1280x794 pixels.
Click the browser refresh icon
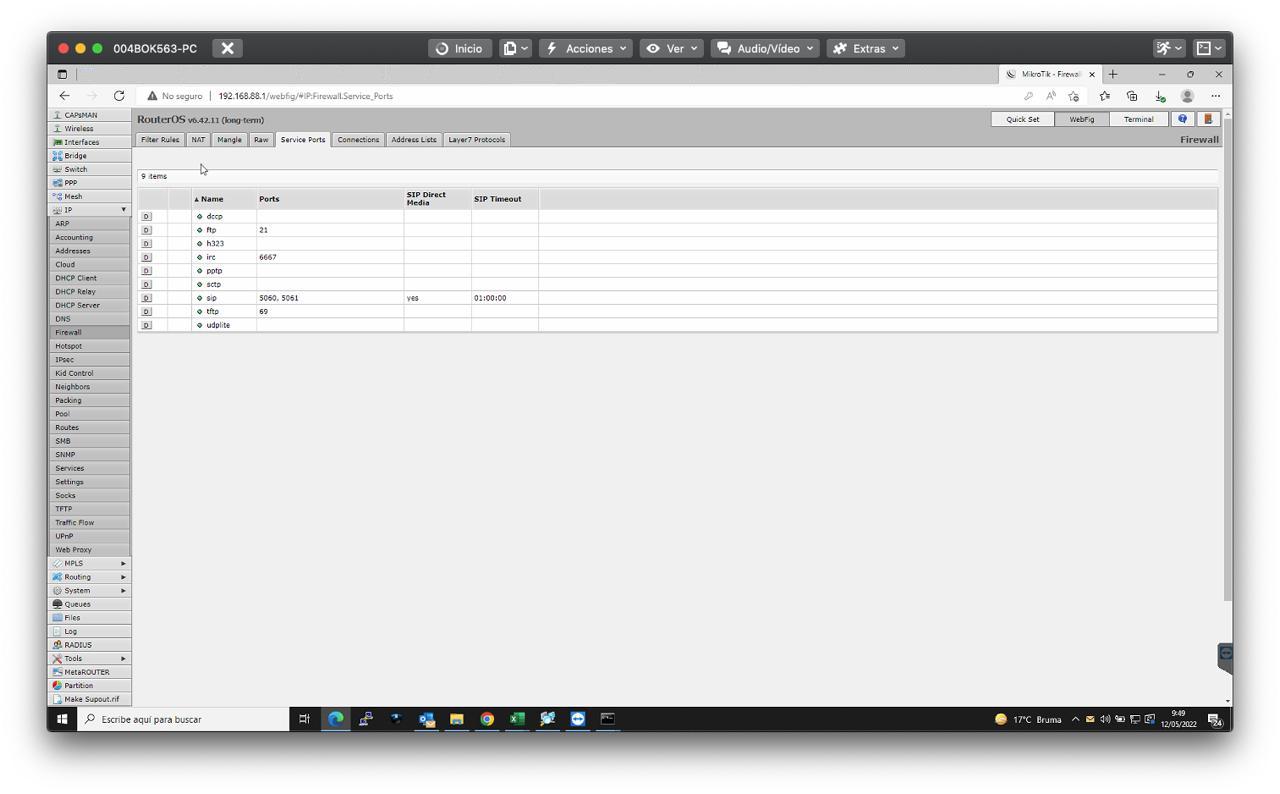coord(119,96)
